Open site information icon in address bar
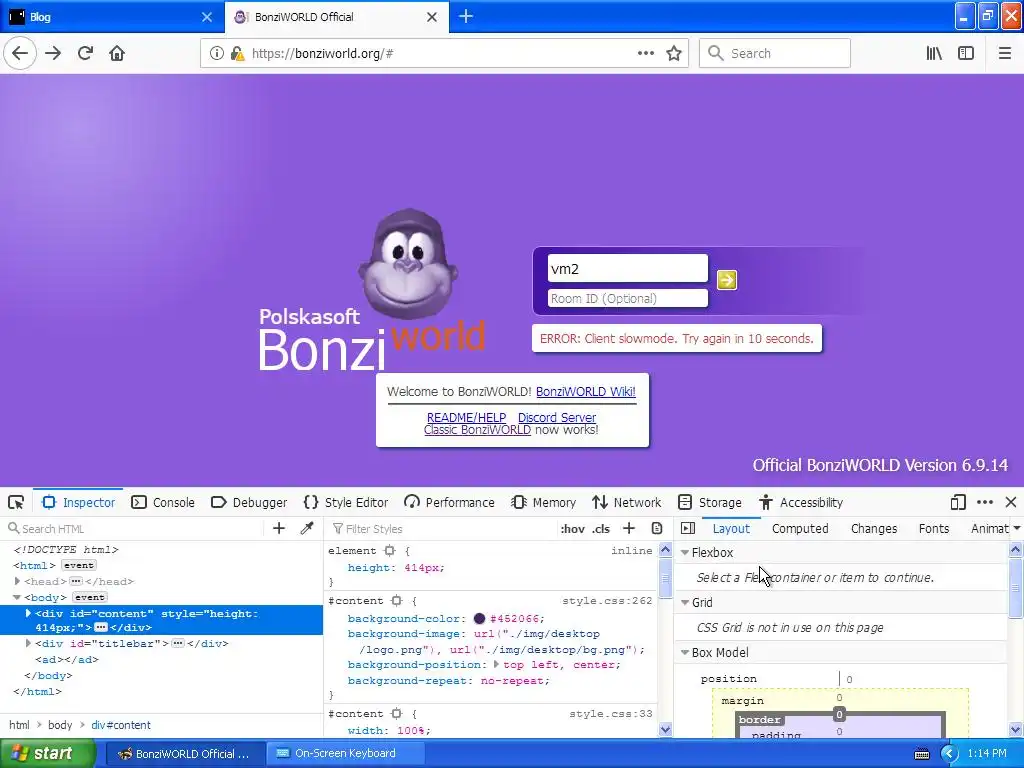Screen dimensions: 1024x768 pyautogui.click(x=216, y=54)
